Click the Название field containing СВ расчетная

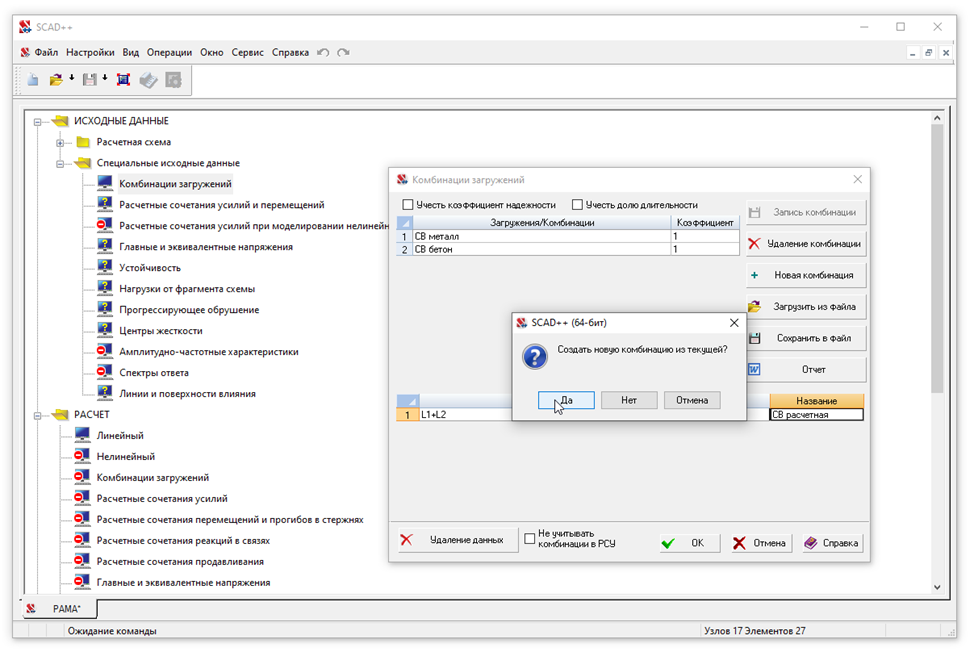tap(816, 415)
